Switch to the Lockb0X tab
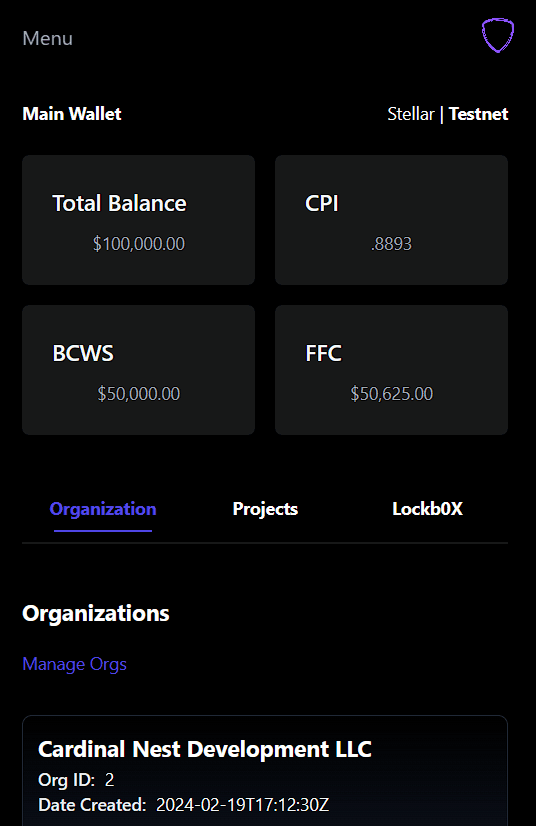 [427, 509]
